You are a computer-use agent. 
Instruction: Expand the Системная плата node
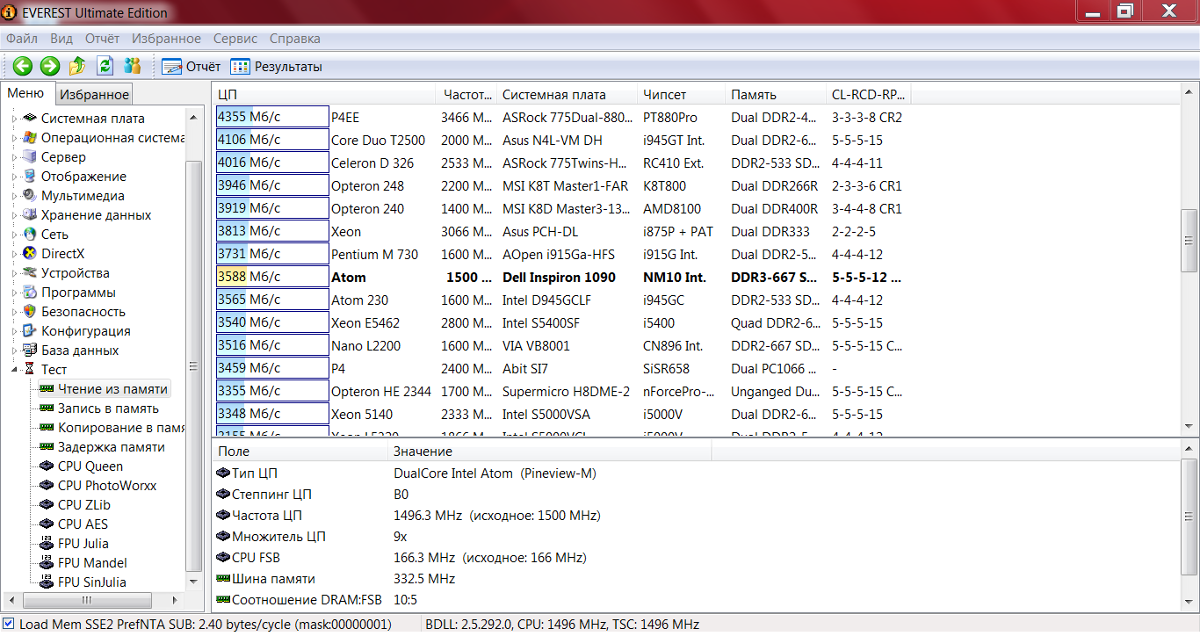15,118
